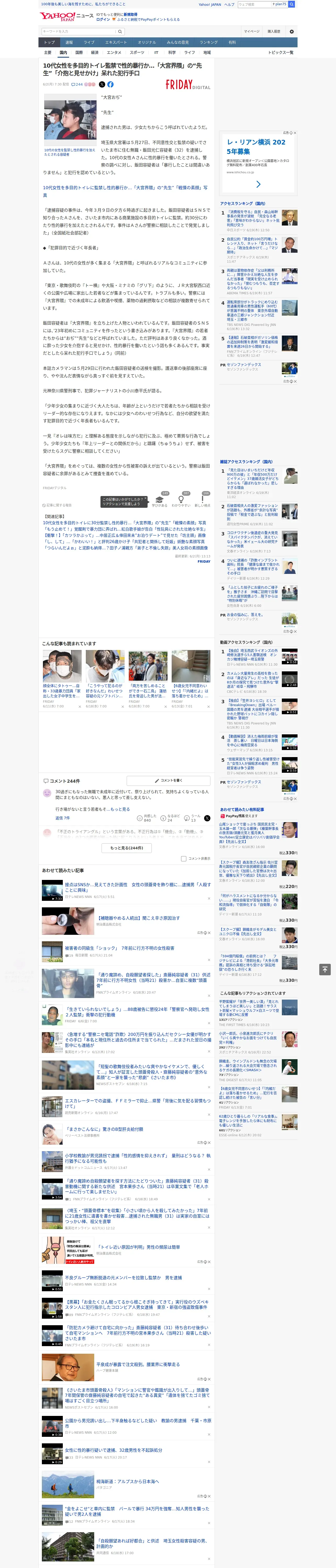The image size is (336, 1568).
Task: Click the 新しい視点 exclamation reaction icon
Action: coord(203,500)
